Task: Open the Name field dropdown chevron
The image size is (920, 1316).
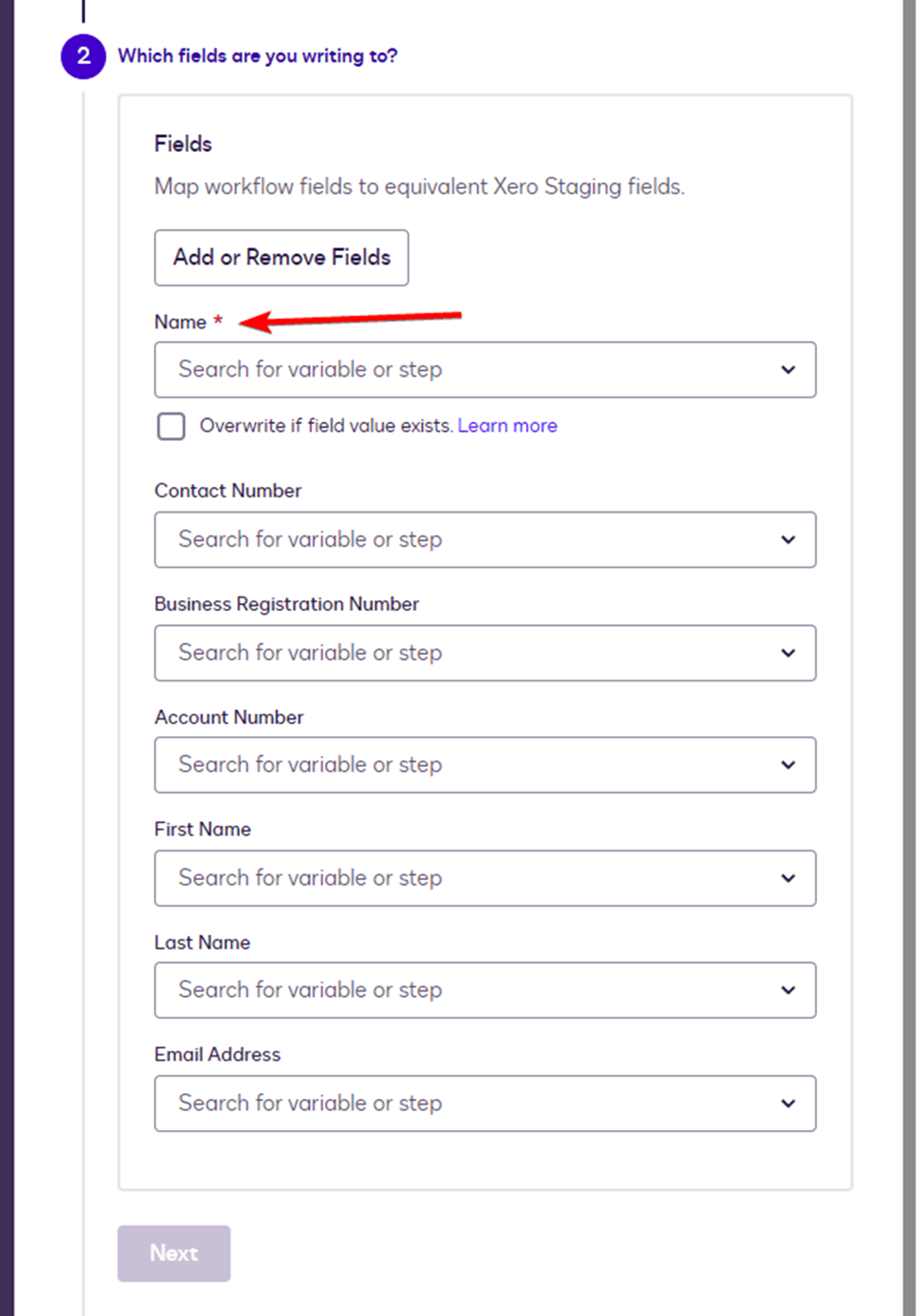Action: 788,370
